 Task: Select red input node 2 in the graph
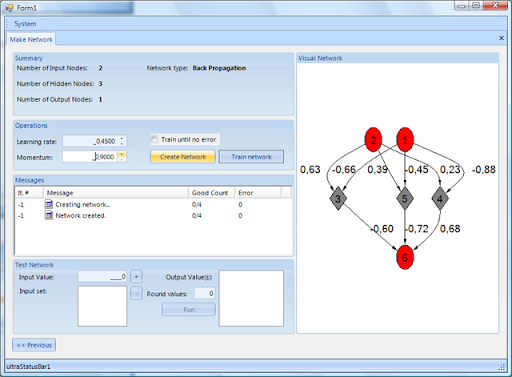tap(373, 140)
